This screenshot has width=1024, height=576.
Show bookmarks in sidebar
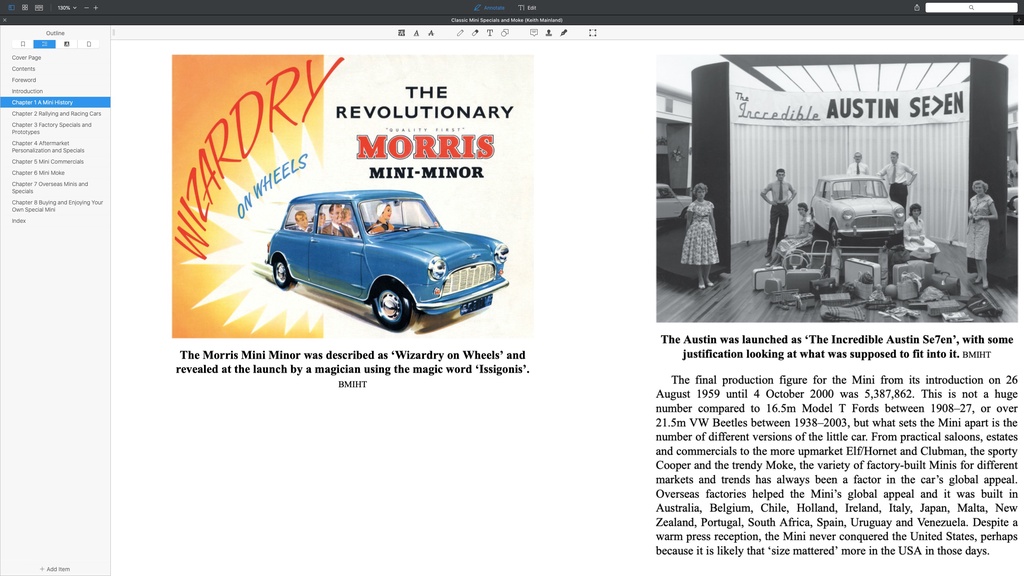[23, 44]
